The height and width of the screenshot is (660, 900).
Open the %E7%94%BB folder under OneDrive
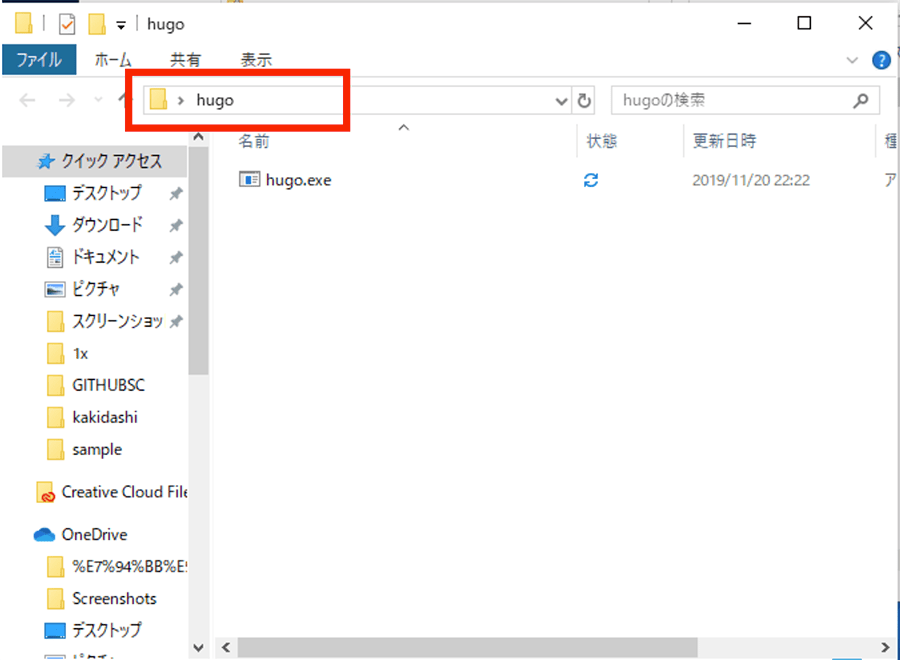click(x=129, y=567)
